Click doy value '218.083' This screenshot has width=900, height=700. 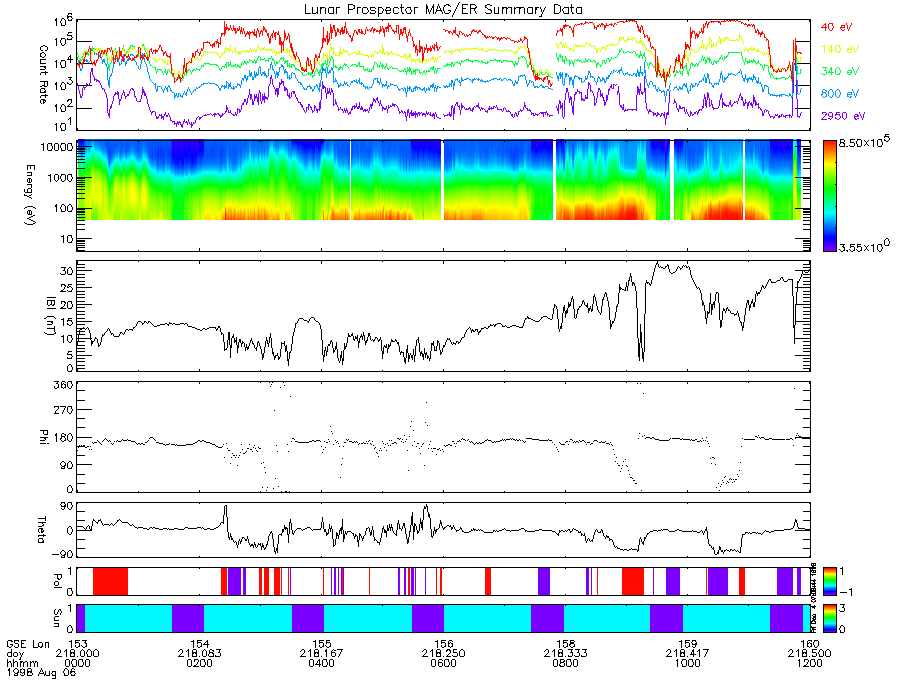pos(199,654)
